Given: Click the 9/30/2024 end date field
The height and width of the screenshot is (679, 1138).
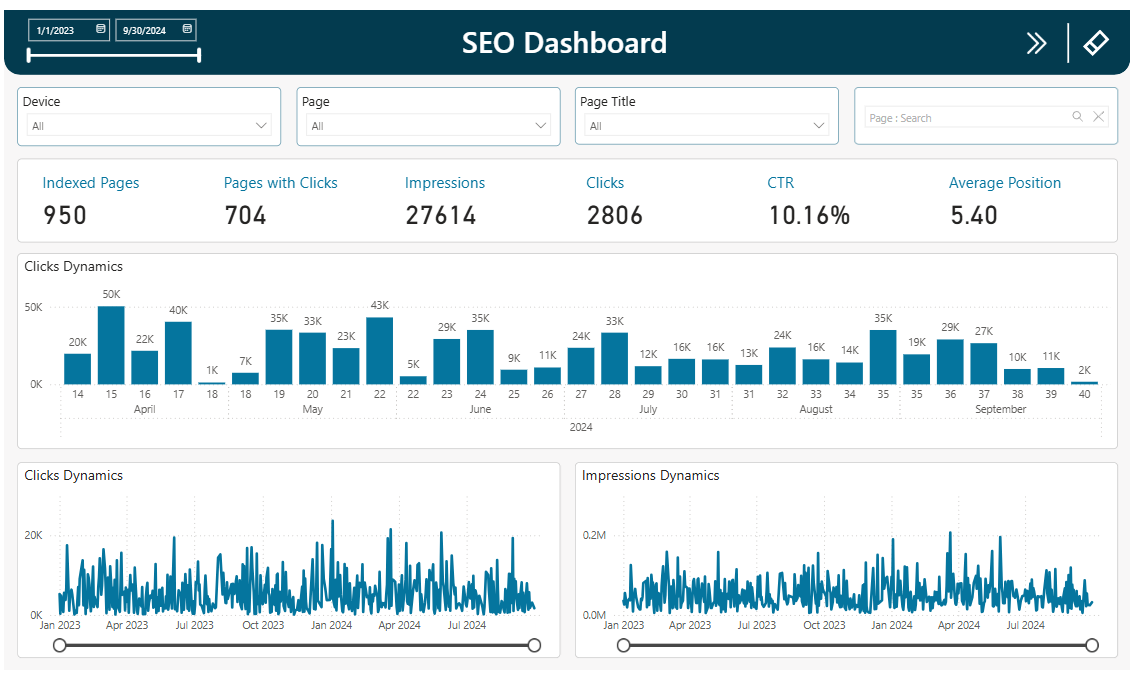Looking at the screenshot, I should point(155,30).
